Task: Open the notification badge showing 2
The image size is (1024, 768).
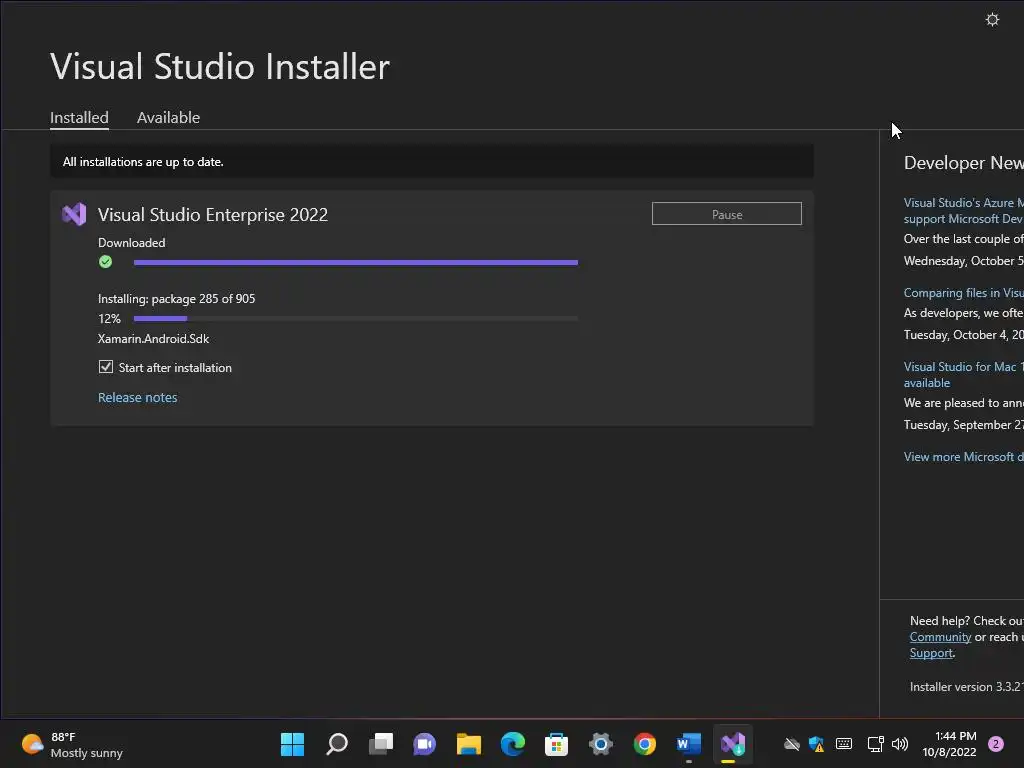Action: [996, 744]
